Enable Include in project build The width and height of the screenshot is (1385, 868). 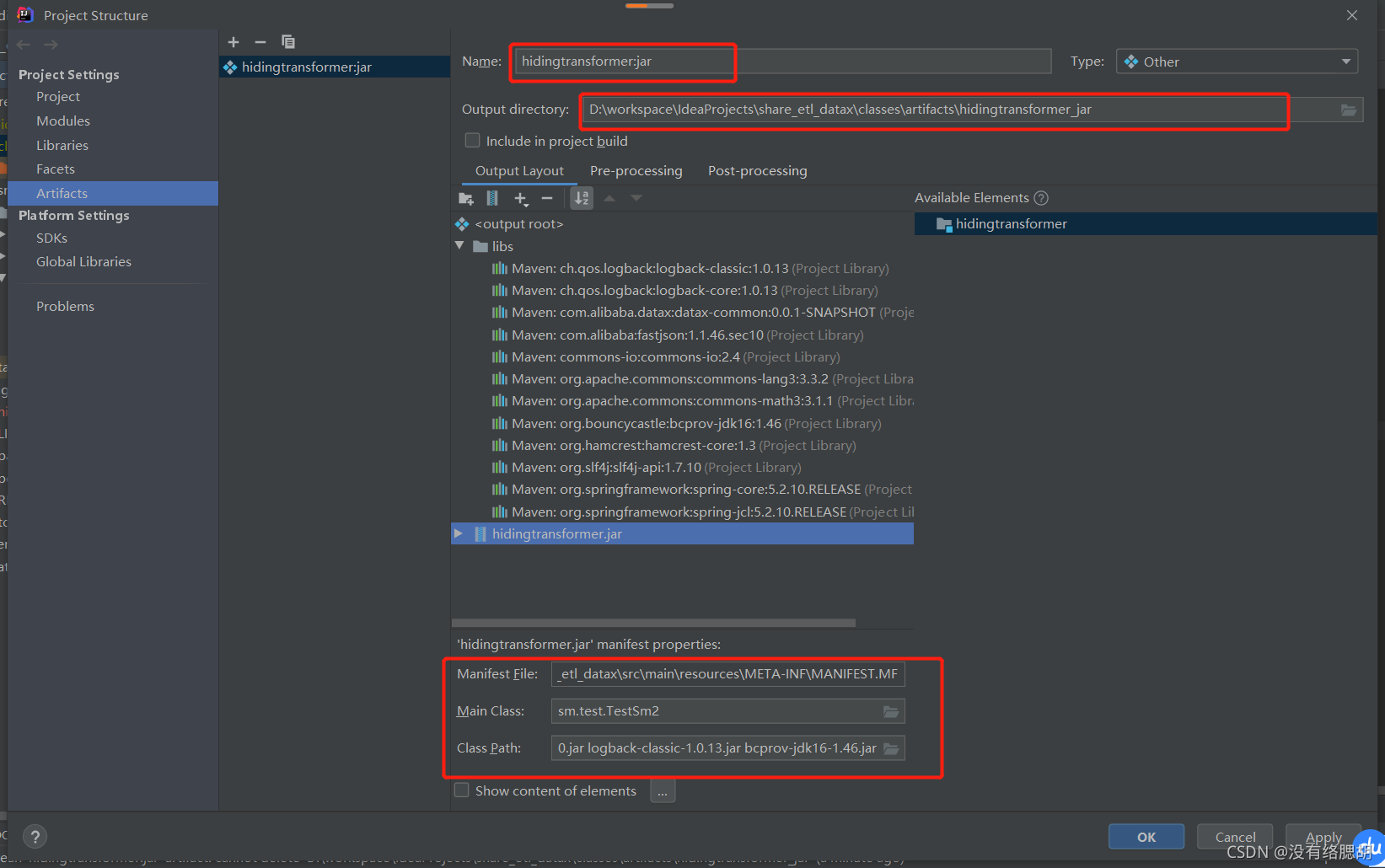tap(473, 141)
